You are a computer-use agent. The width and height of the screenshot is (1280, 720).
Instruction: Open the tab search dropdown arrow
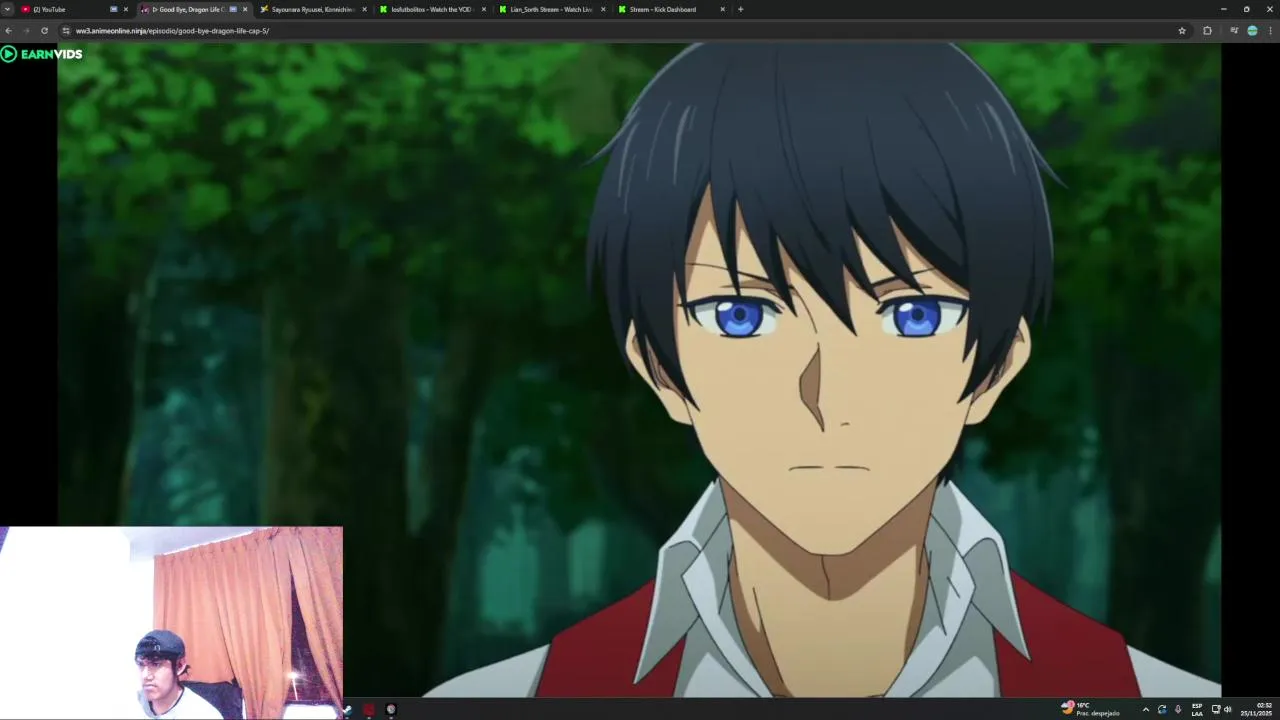tap(7, 9)
